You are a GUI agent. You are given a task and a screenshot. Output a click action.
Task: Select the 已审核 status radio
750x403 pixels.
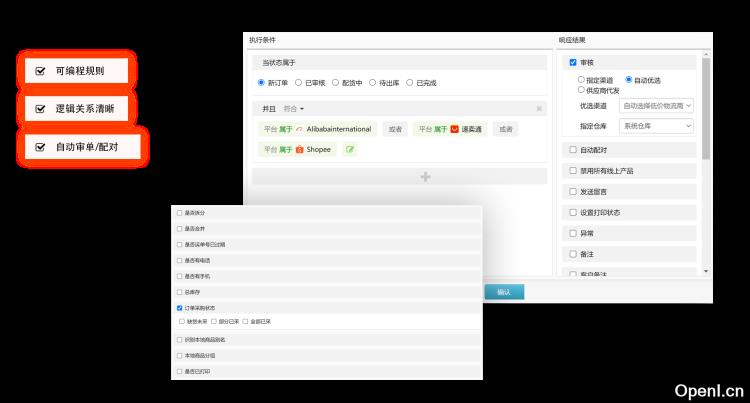click(x=298, y=83)
